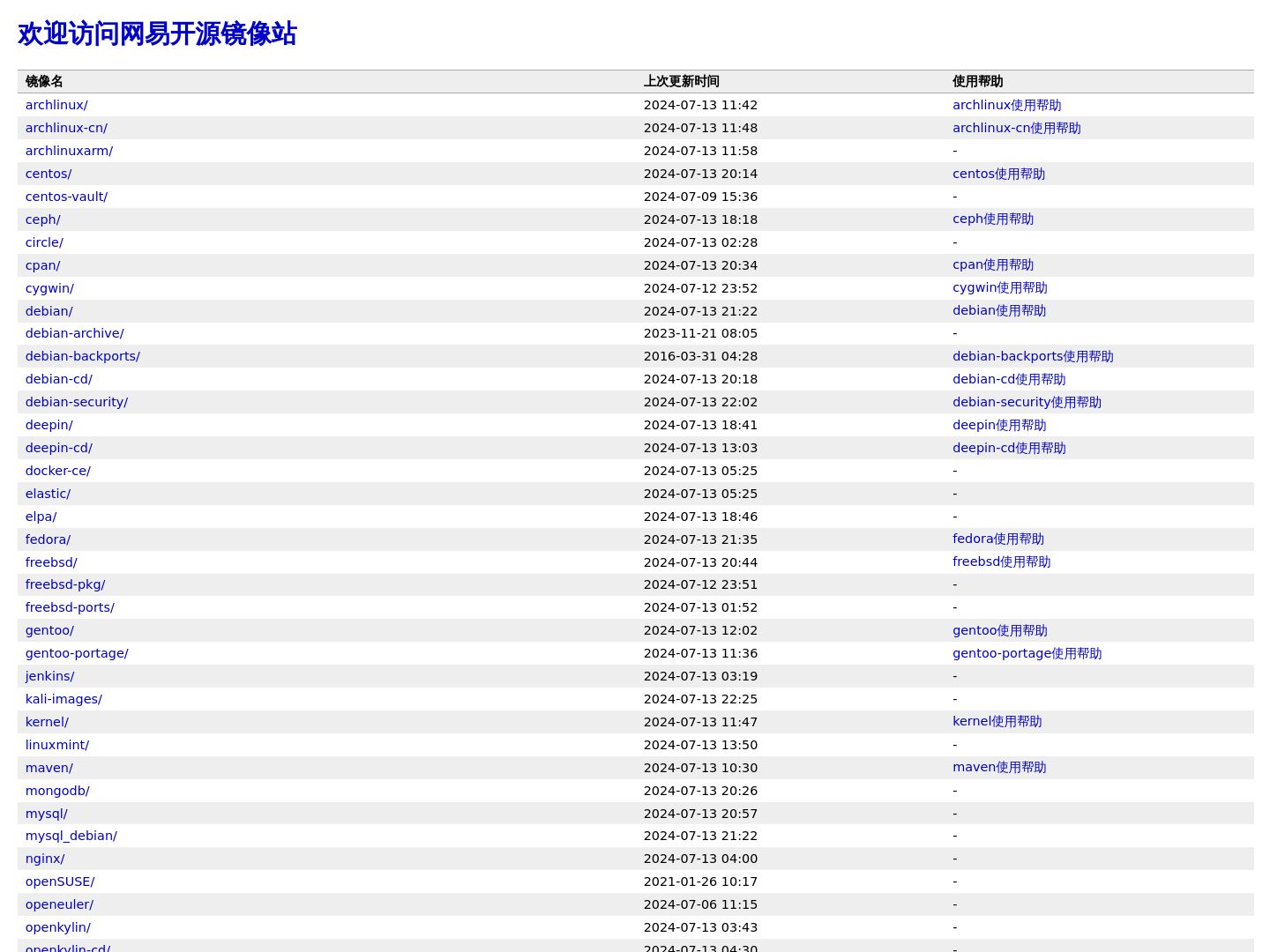Image resolution: width=1270 pixels, height=952 pixels.
Task: Open gentoo-portage使用帮助 help page
Action: (1027, 653)
